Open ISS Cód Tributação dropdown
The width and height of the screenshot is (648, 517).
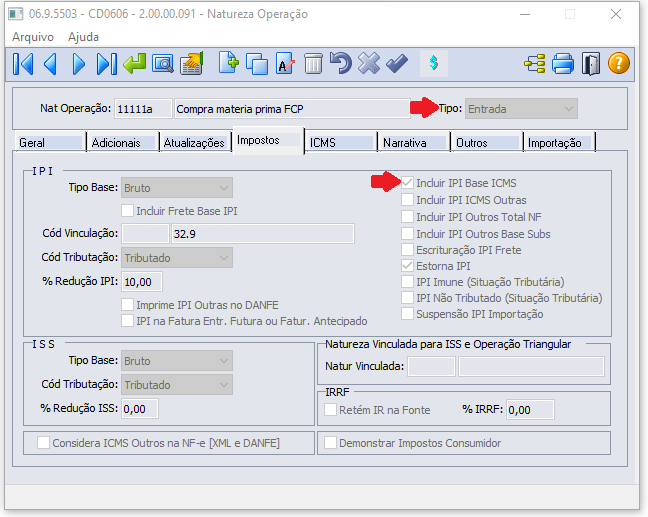pos(176,384)
